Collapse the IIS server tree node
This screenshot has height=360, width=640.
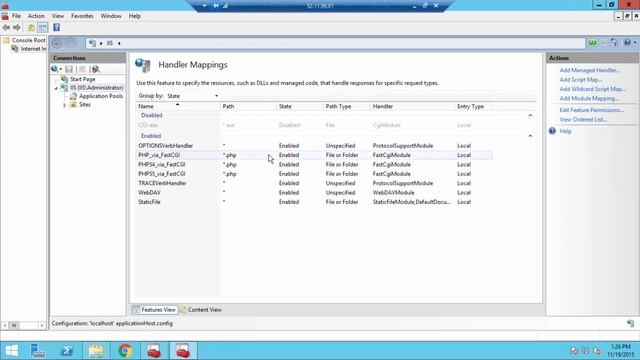point(56,88)
